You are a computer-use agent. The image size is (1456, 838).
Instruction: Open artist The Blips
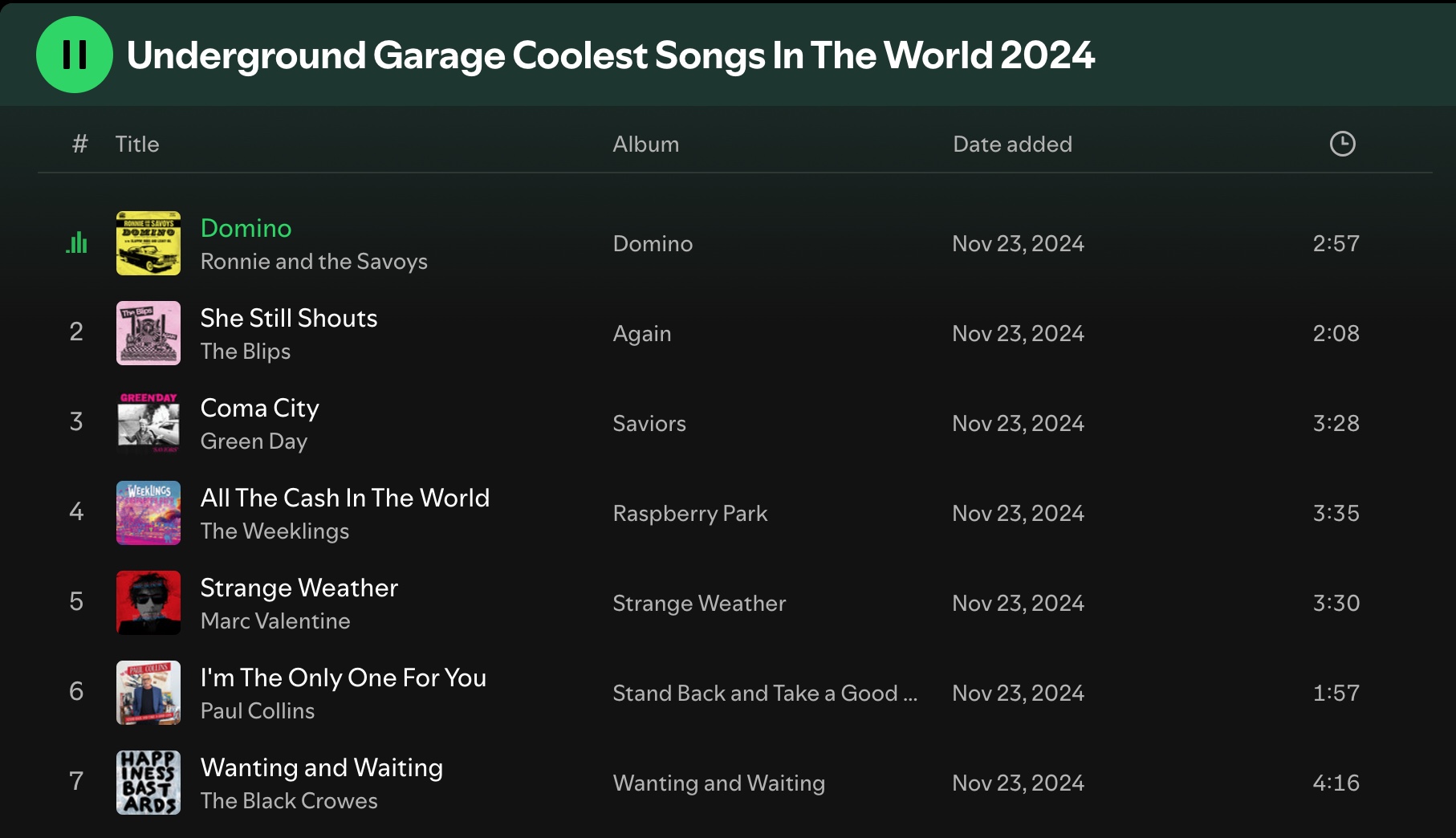[246, 352]
